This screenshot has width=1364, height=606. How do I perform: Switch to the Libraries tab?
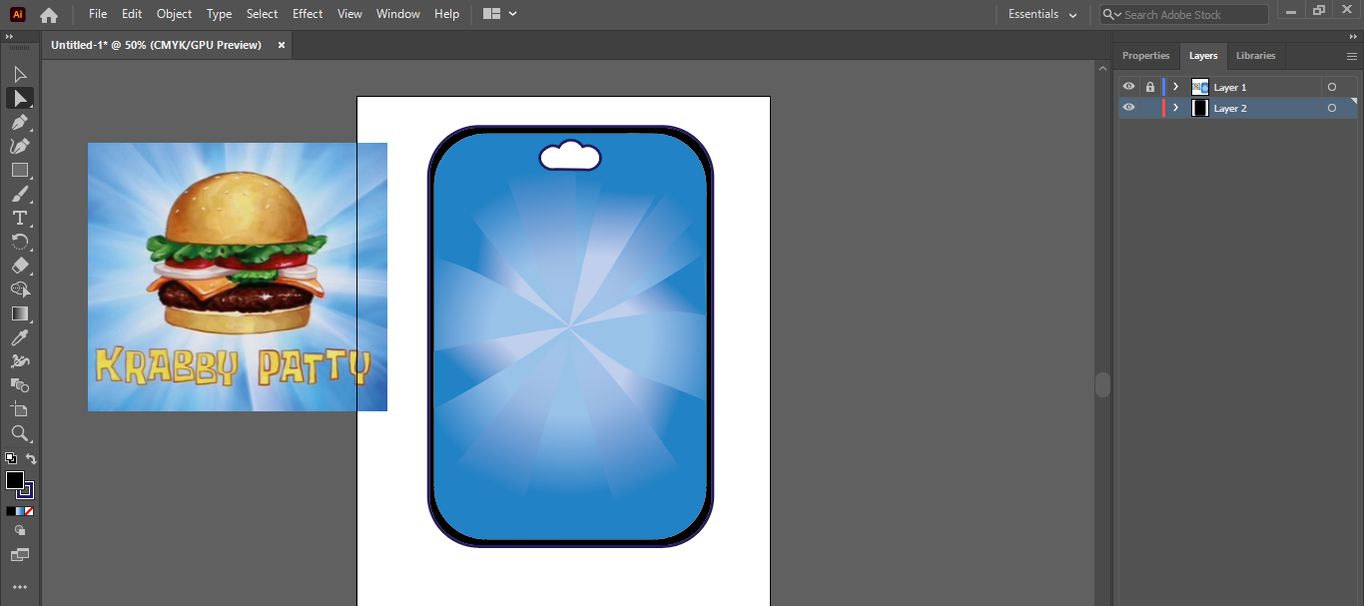(x=1256, y=56)
